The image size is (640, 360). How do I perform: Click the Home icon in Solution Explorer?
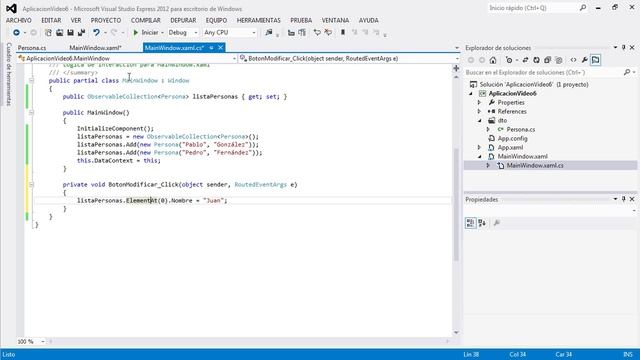coord(493,60)
